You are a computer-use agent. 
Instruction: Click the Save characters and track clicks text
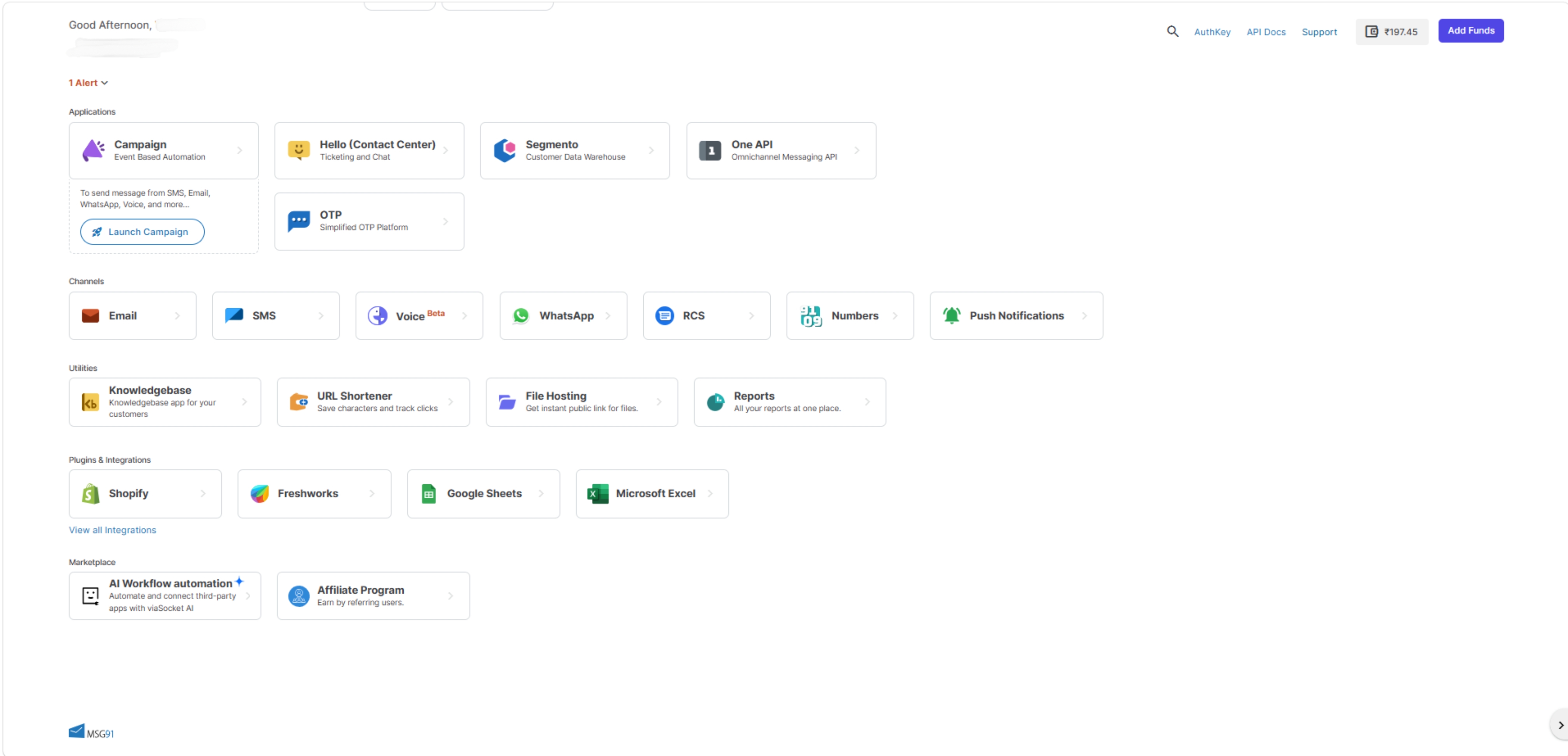coord(377,408)
